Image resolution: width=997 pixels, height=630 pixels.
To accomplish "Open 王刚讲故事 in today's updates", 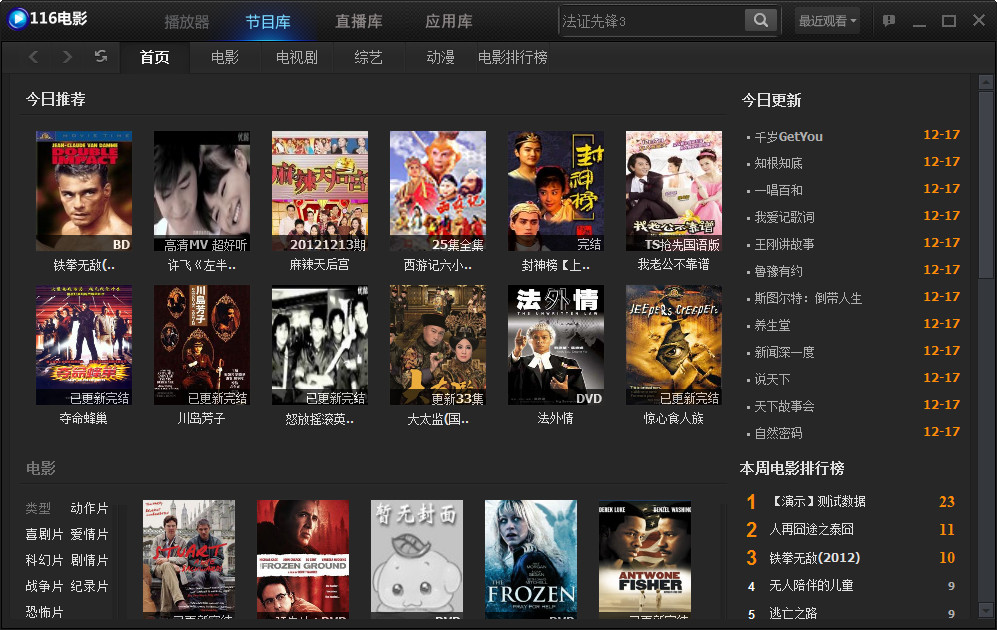I will [785, 244].
